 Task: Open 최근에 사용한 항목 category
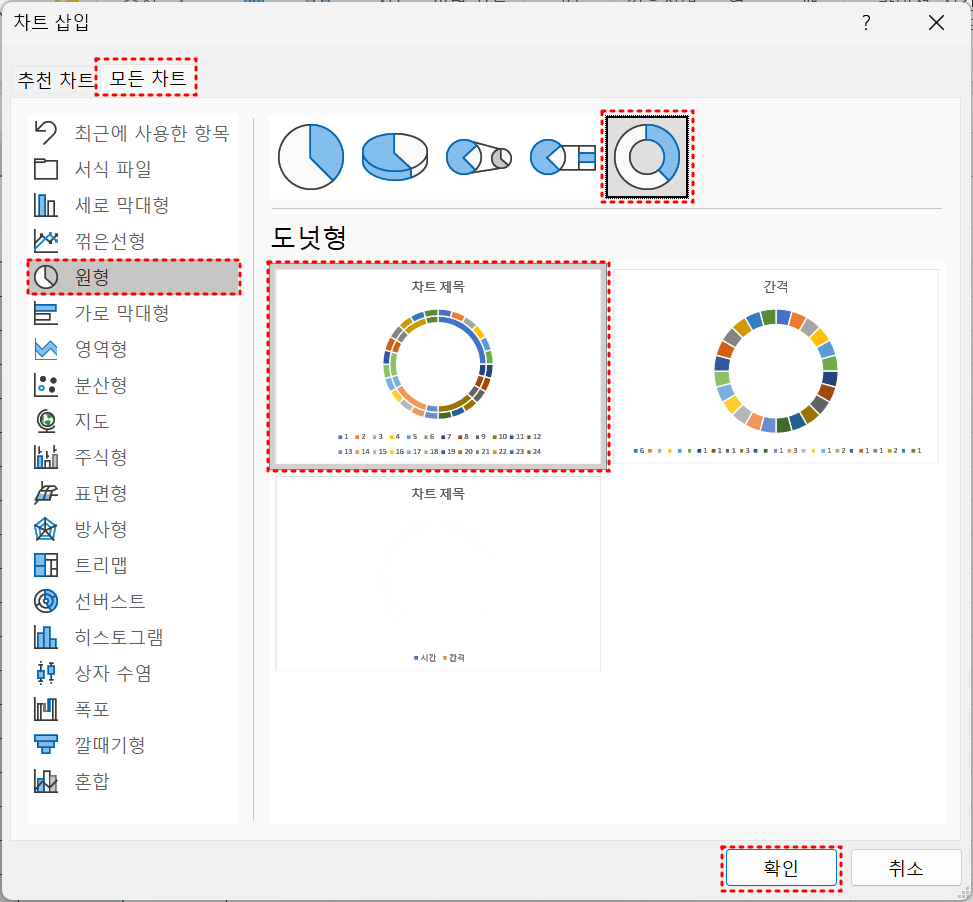click(x=151, y=133)
